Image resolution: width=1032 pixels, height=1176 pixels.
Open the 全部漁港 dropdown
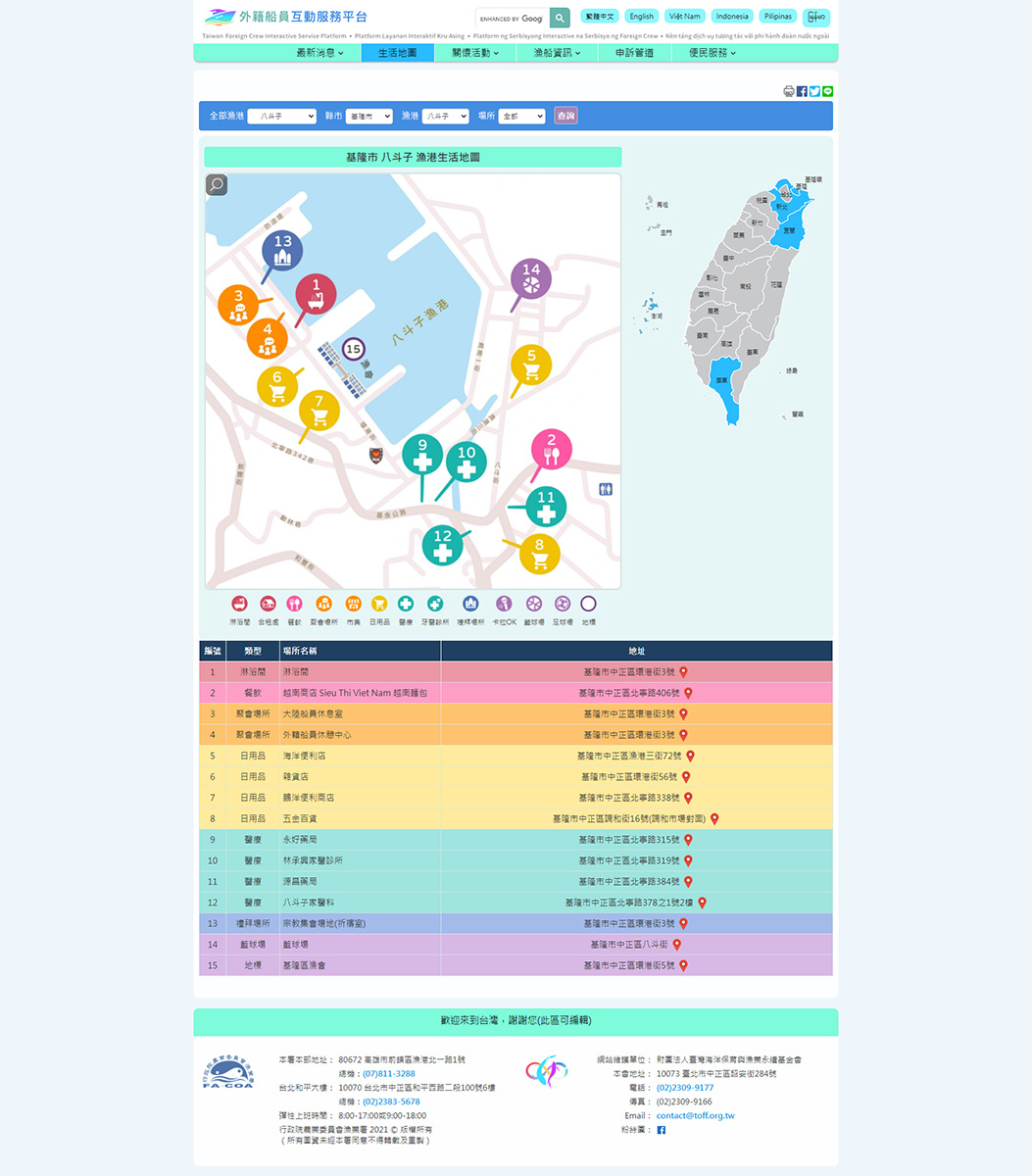pyautogui.click(x=281, y=116)
